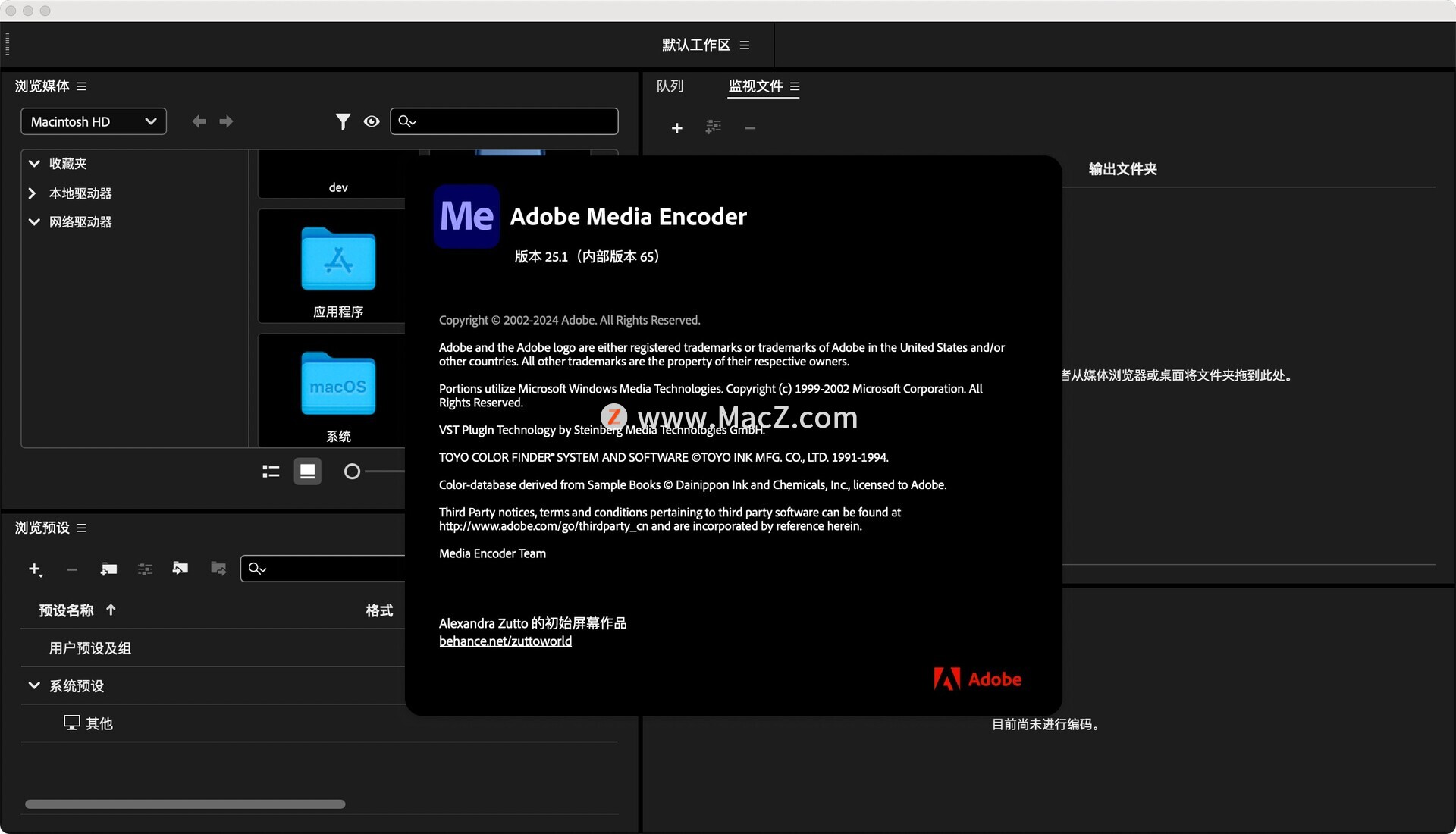Sort by 预设名称 column header
The height and width of the screenshot is (834, 1456).
66,610
